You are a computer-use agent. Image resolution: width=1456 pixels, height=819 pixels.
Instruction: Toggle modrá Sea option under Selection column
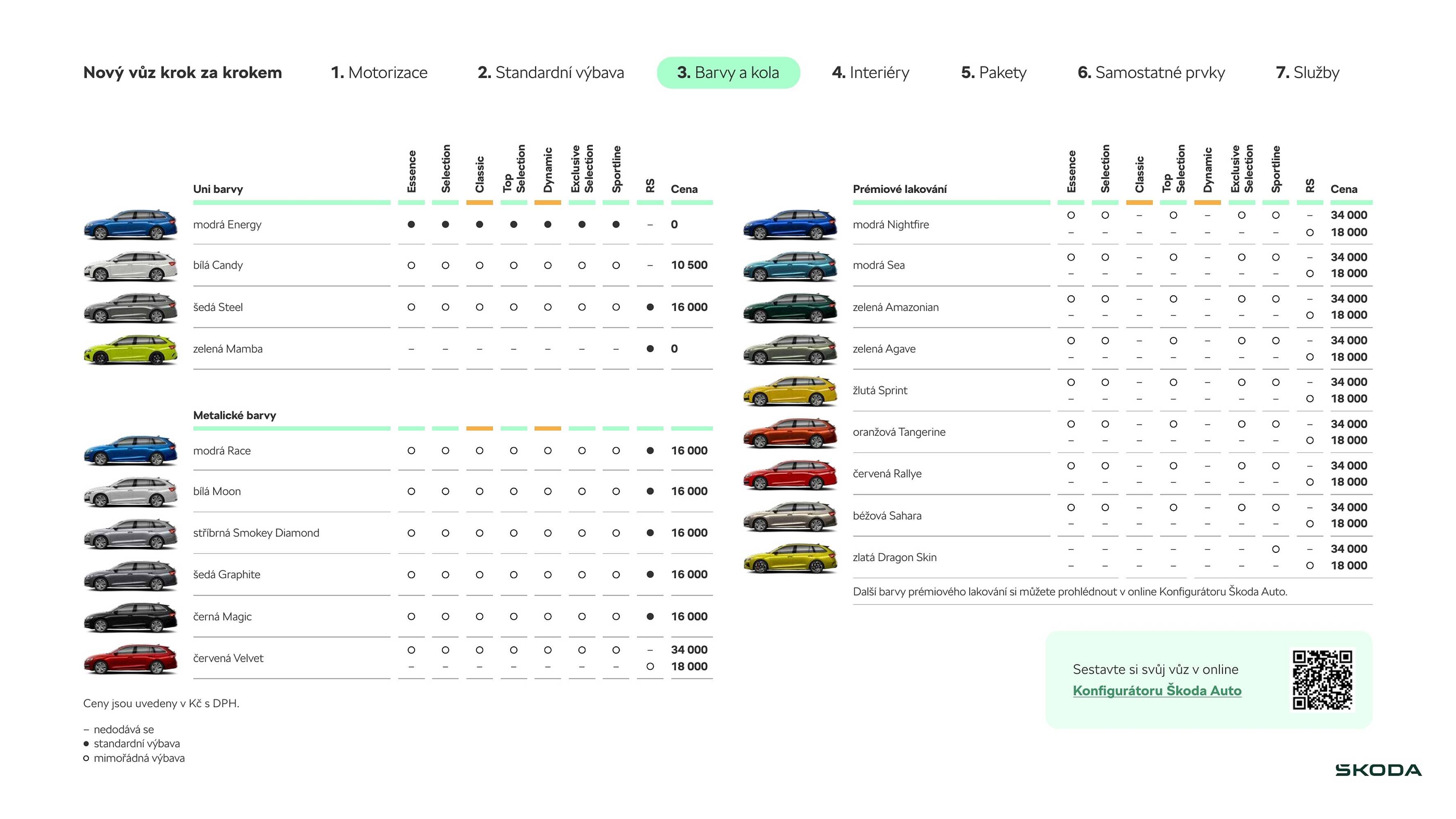click(1105, 257)
